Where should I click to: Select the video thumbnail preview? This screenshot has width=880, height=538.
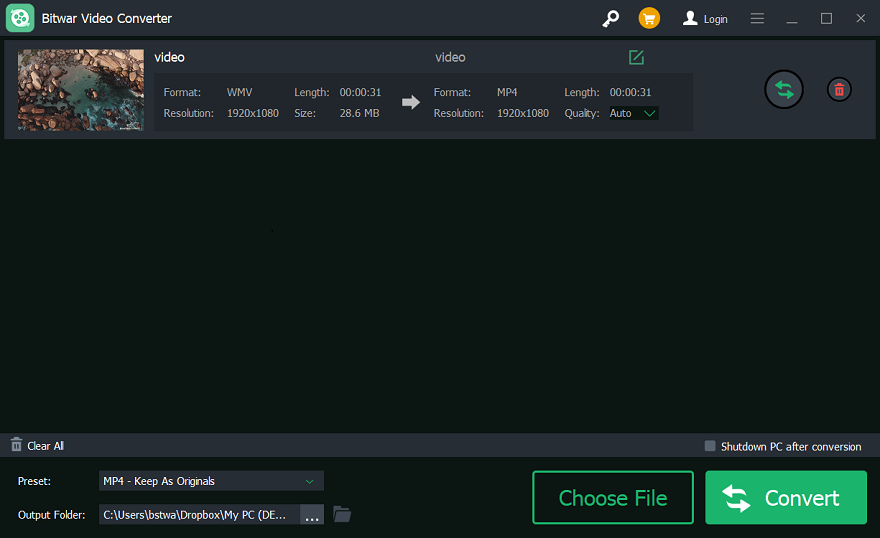click(x=80, y=90)
